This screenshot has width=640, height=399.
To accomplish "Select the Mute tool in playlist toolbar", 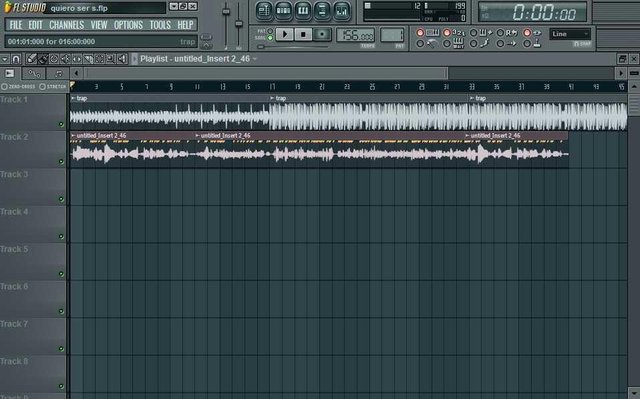I will tap(65, 59).
